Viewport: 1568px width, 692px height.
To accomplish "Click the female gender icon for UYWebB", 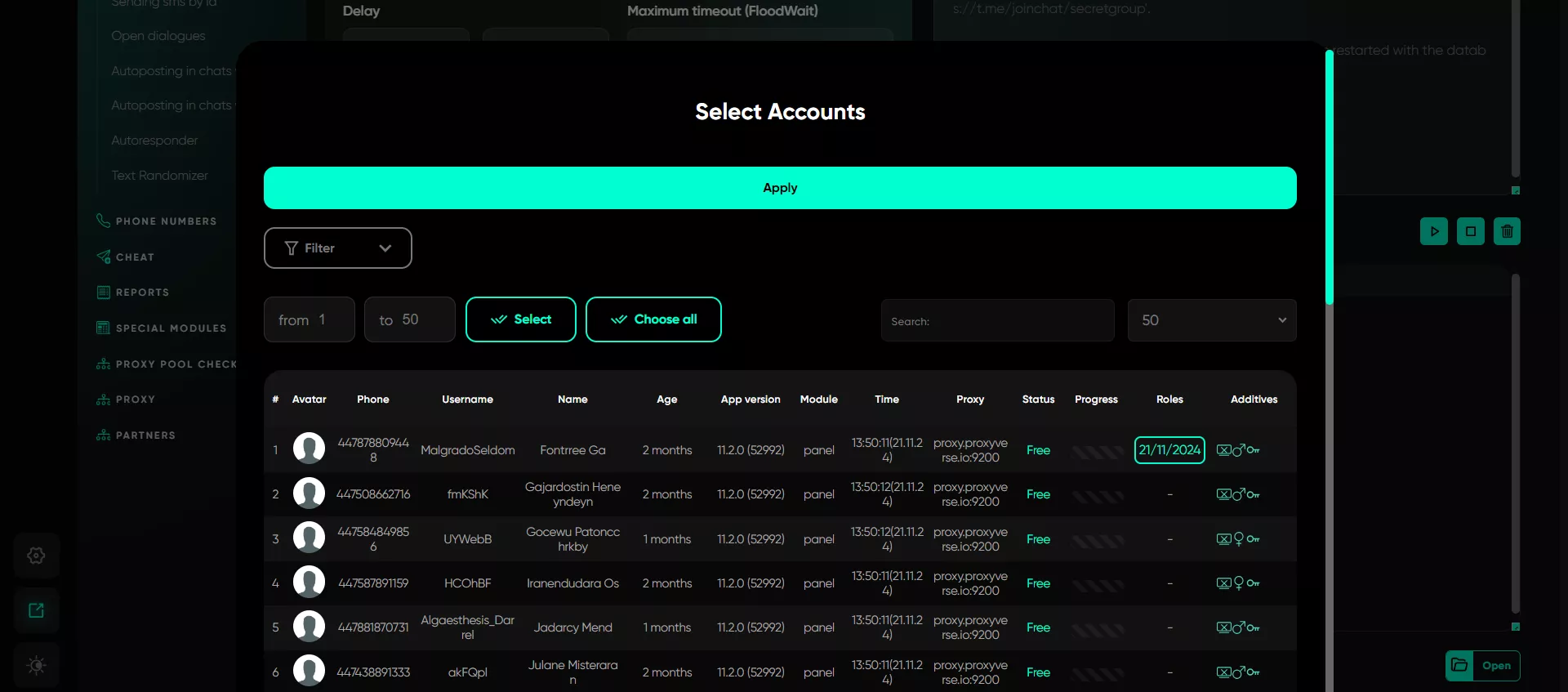I will click(1238, 539).
